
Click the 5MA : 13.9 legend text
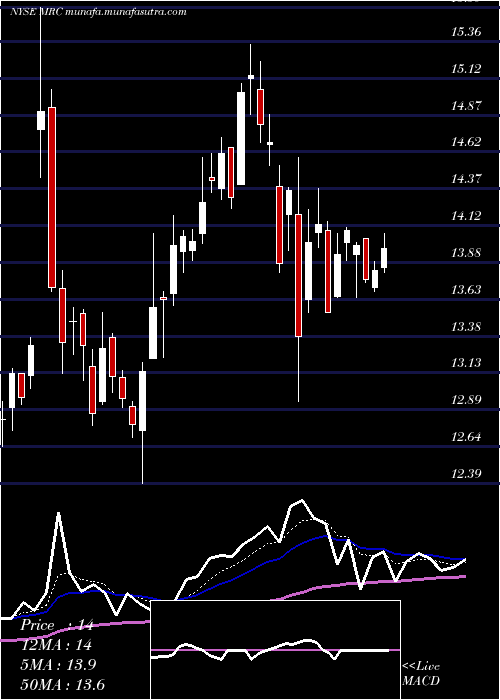tap(57, 664)
